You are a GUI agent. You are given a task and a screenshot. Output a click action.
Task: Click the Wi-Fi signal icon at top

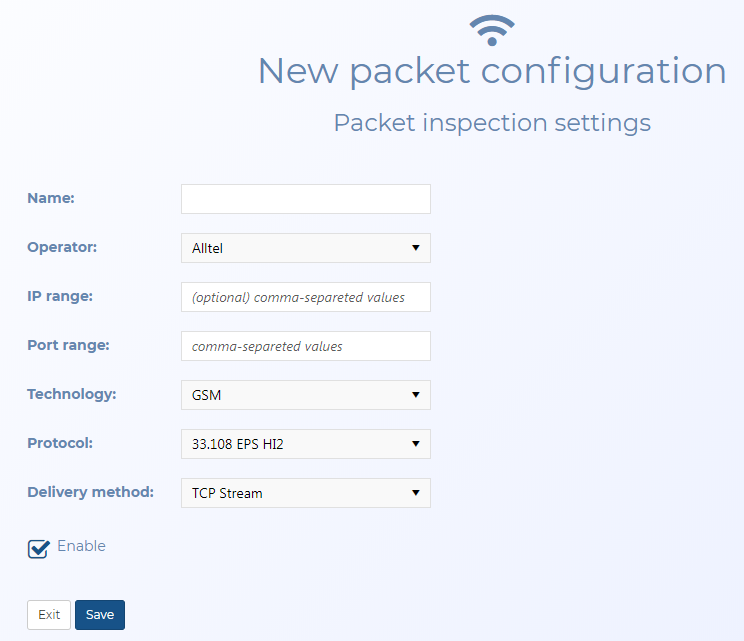click(x=491, y=30)
